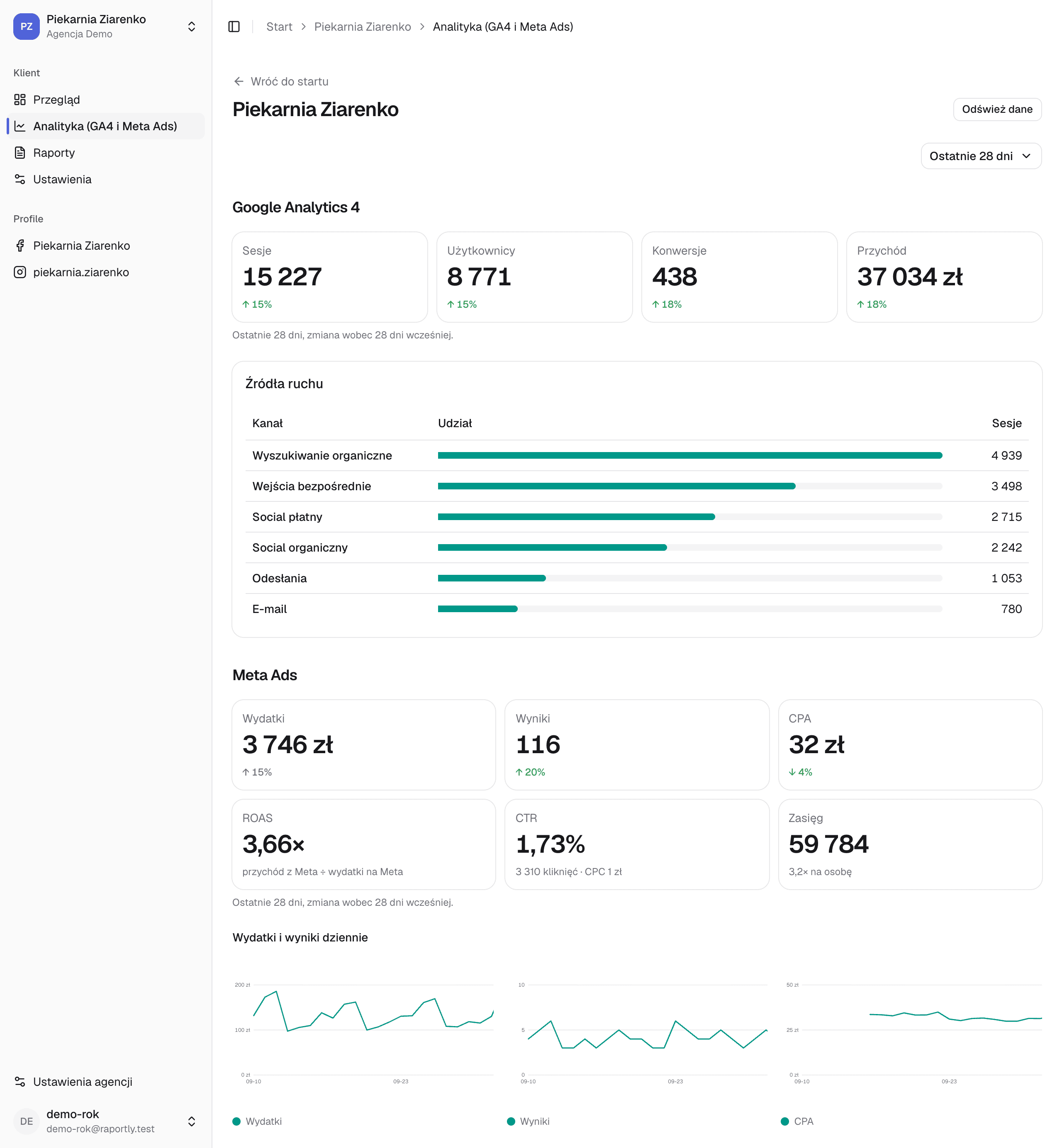The image size is (1062, 1148).
Task: Open Ustawienia in the sidebar
Action: 106,179
